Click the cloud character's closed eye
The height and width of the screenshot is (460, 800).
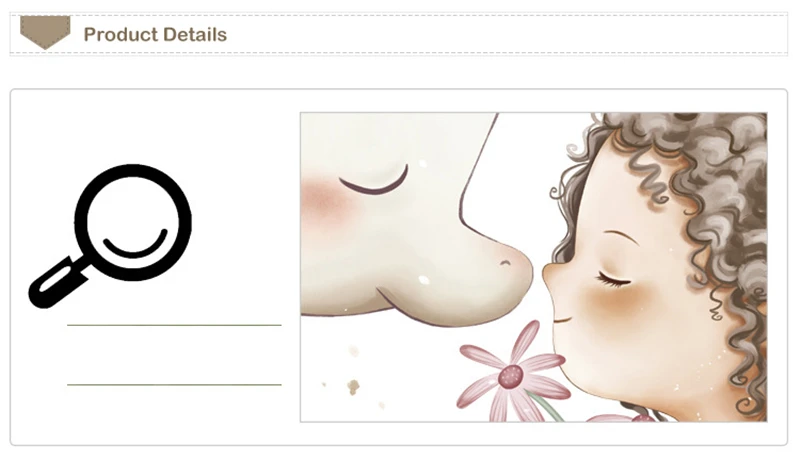(374, 181)
